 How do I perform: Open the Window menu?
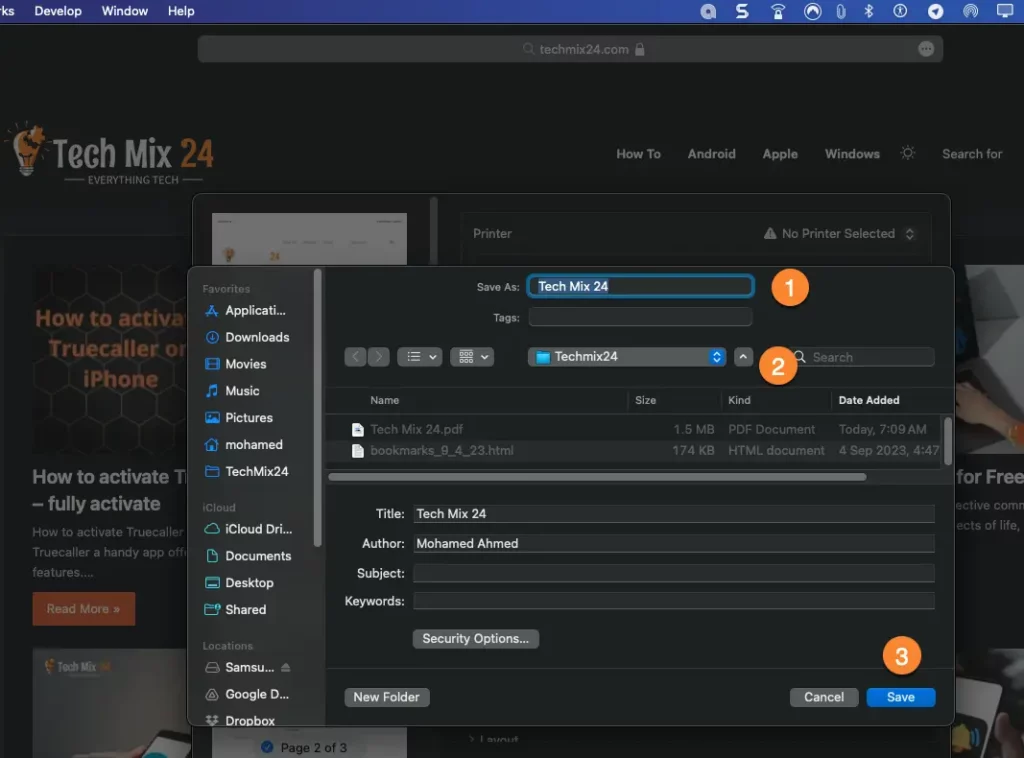tap(124, 11)
